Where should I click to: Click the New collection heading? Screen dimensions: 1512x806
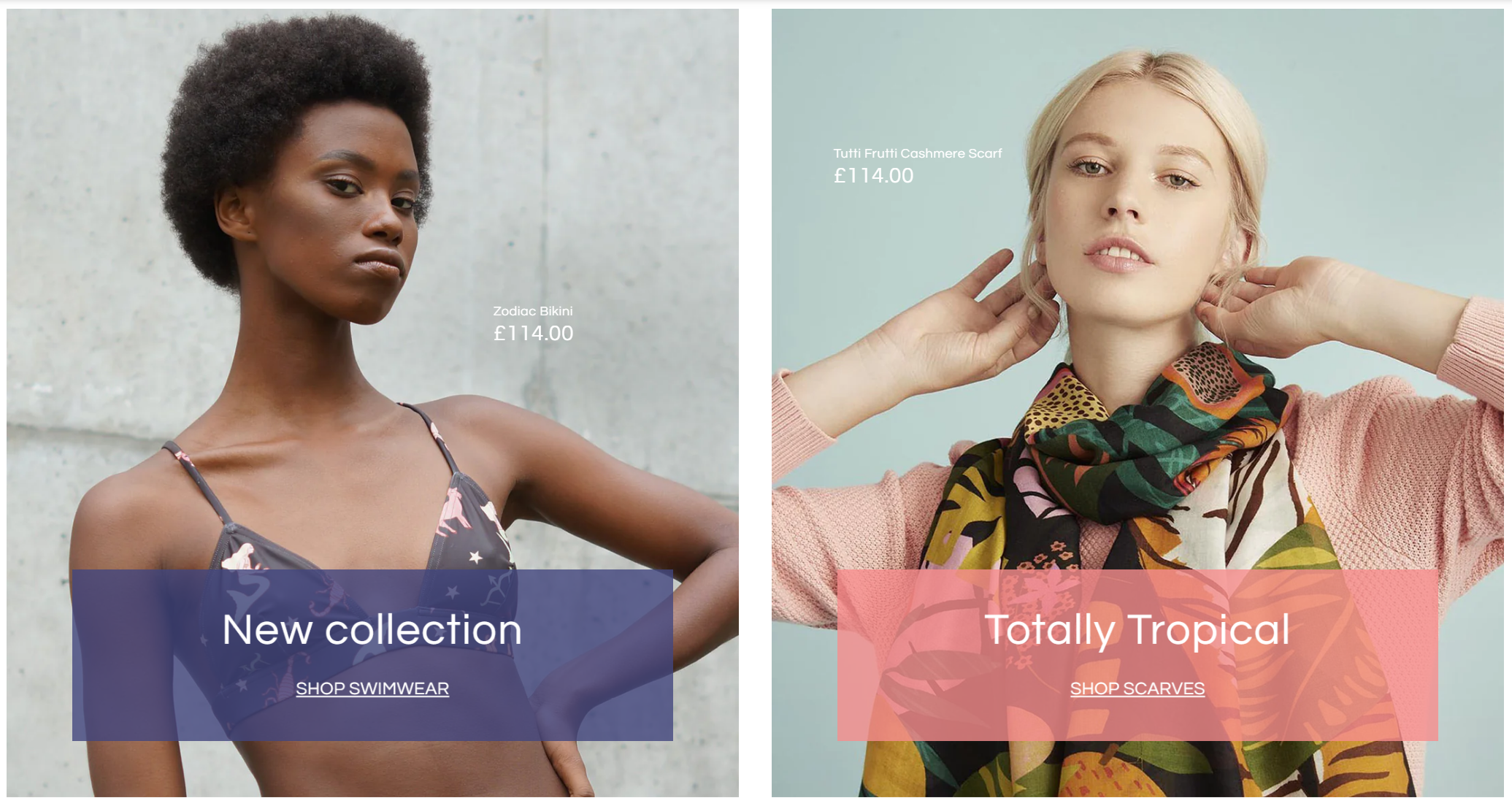click(372, 629)
